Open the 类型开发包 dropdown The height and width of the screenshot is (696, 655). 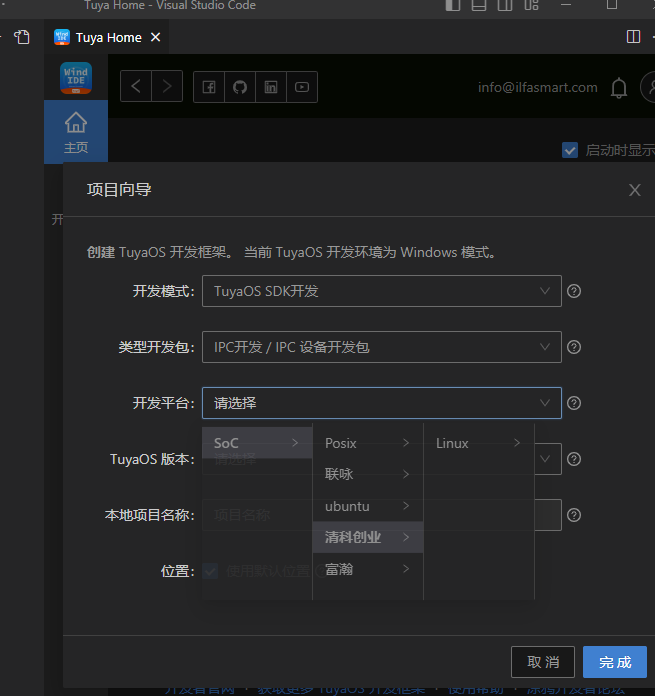click(x=382, y=347)
